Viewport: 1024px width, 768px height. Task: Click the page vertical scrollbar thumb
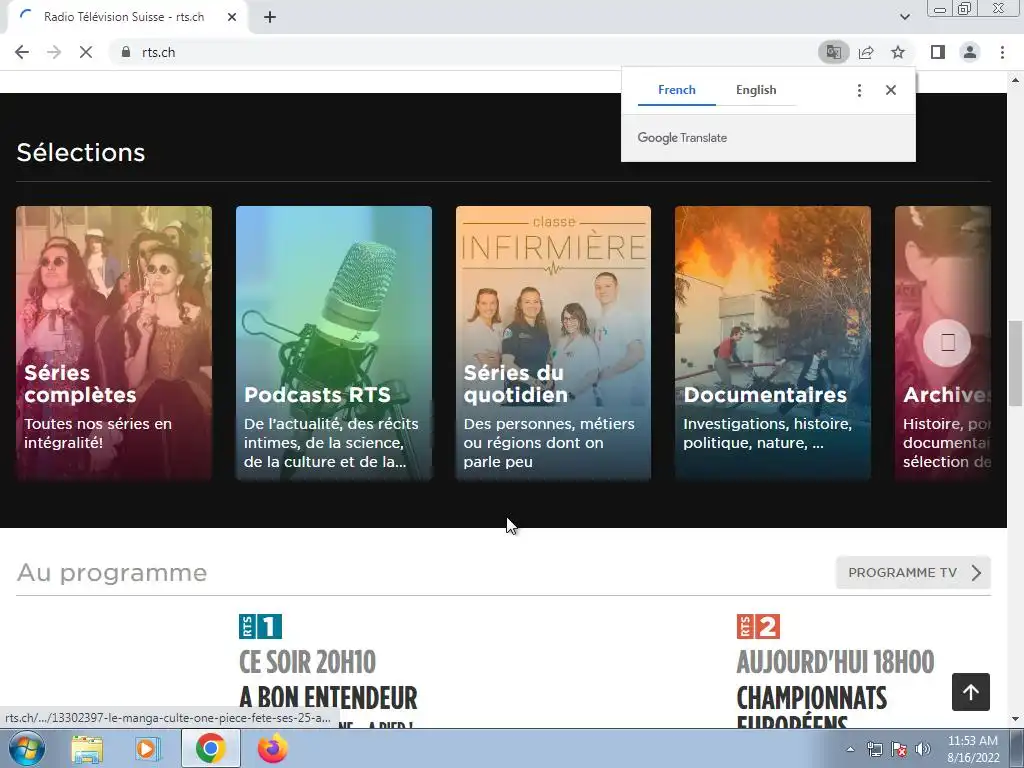click(1015, 363)
